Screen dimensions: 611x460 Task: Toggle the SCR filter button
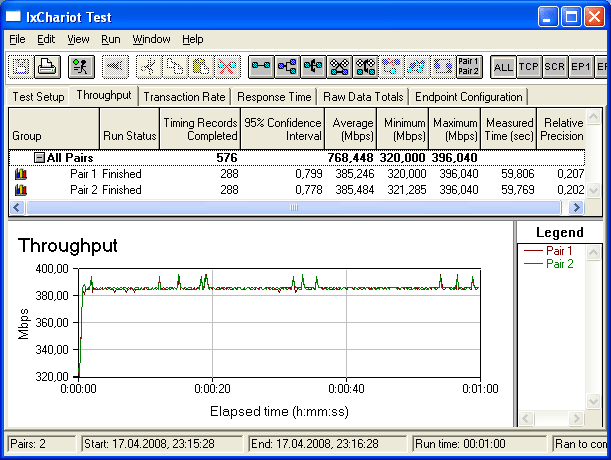point(554,67)
